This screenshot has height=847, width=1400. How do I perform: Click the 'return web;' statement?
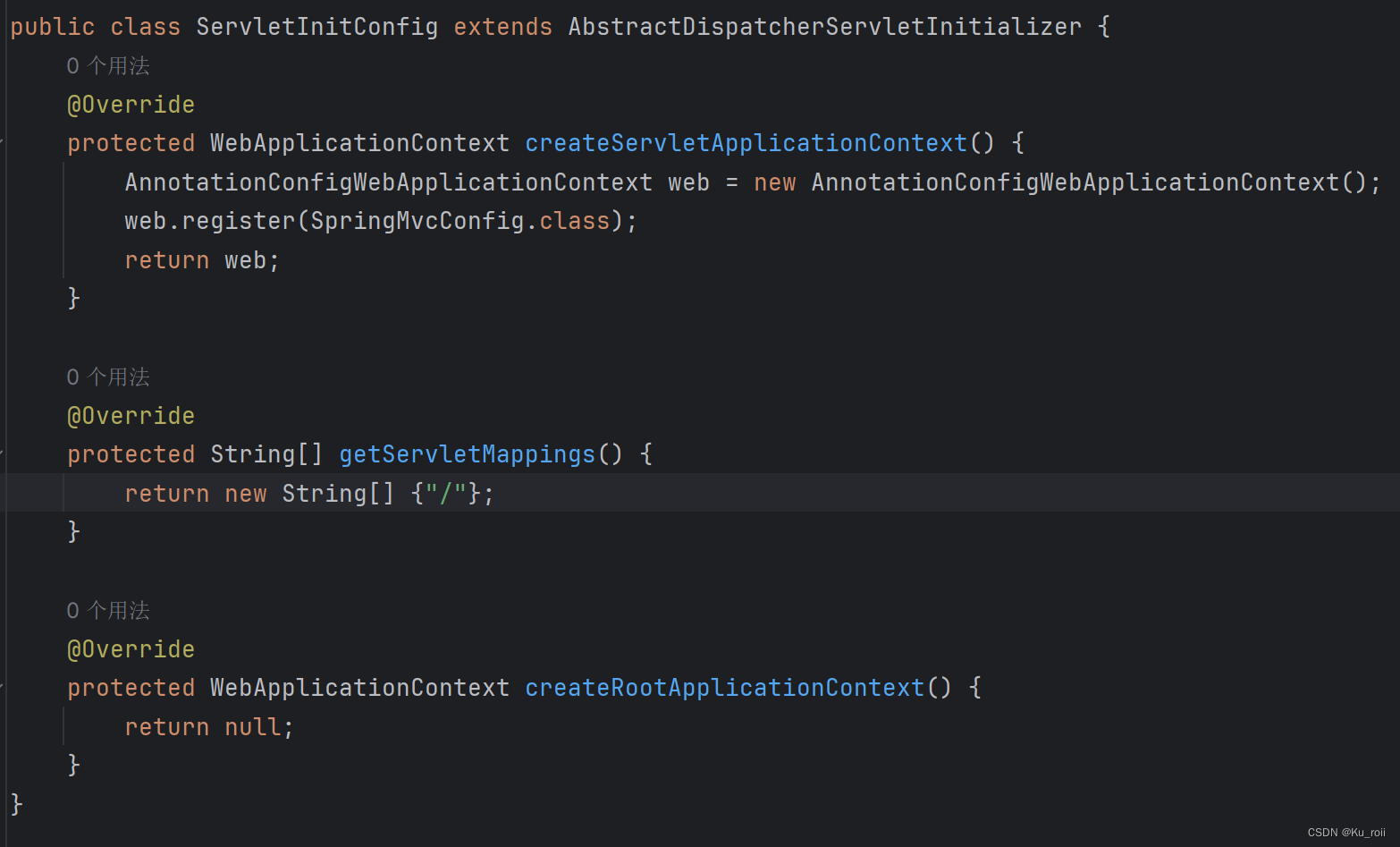tap(203, 260)
